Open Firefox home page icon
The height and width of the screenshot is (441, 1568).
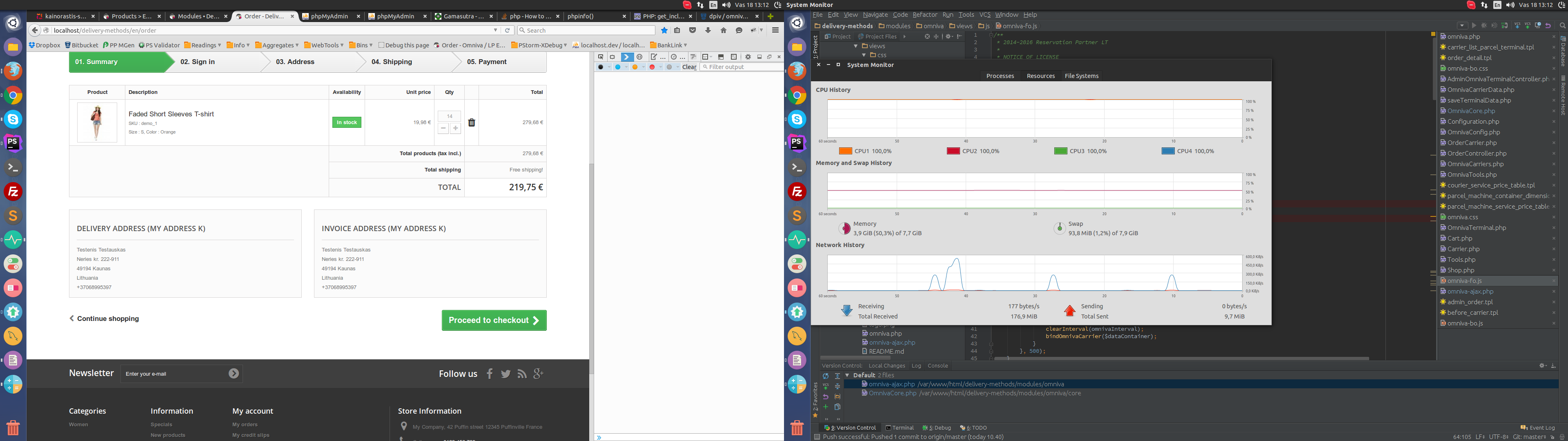pyautogui.click(x=723, y=31)
